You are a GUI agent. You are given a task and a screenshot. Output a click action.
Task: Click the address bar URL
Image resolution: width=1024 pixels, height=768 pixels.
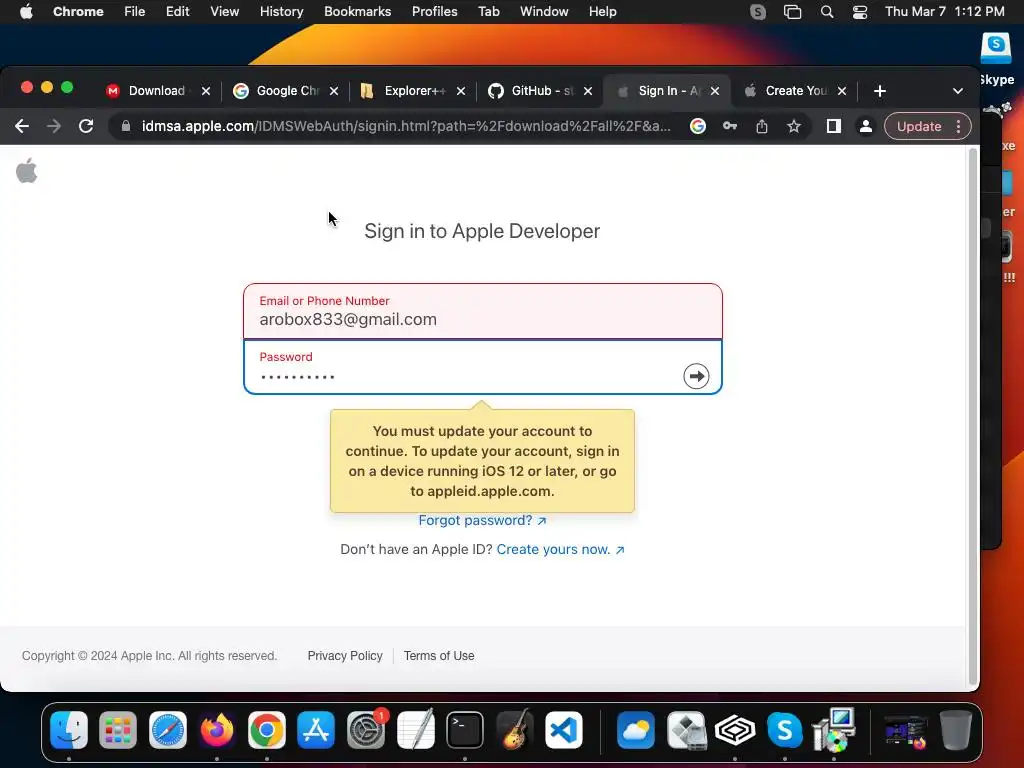tap(406, 126)
